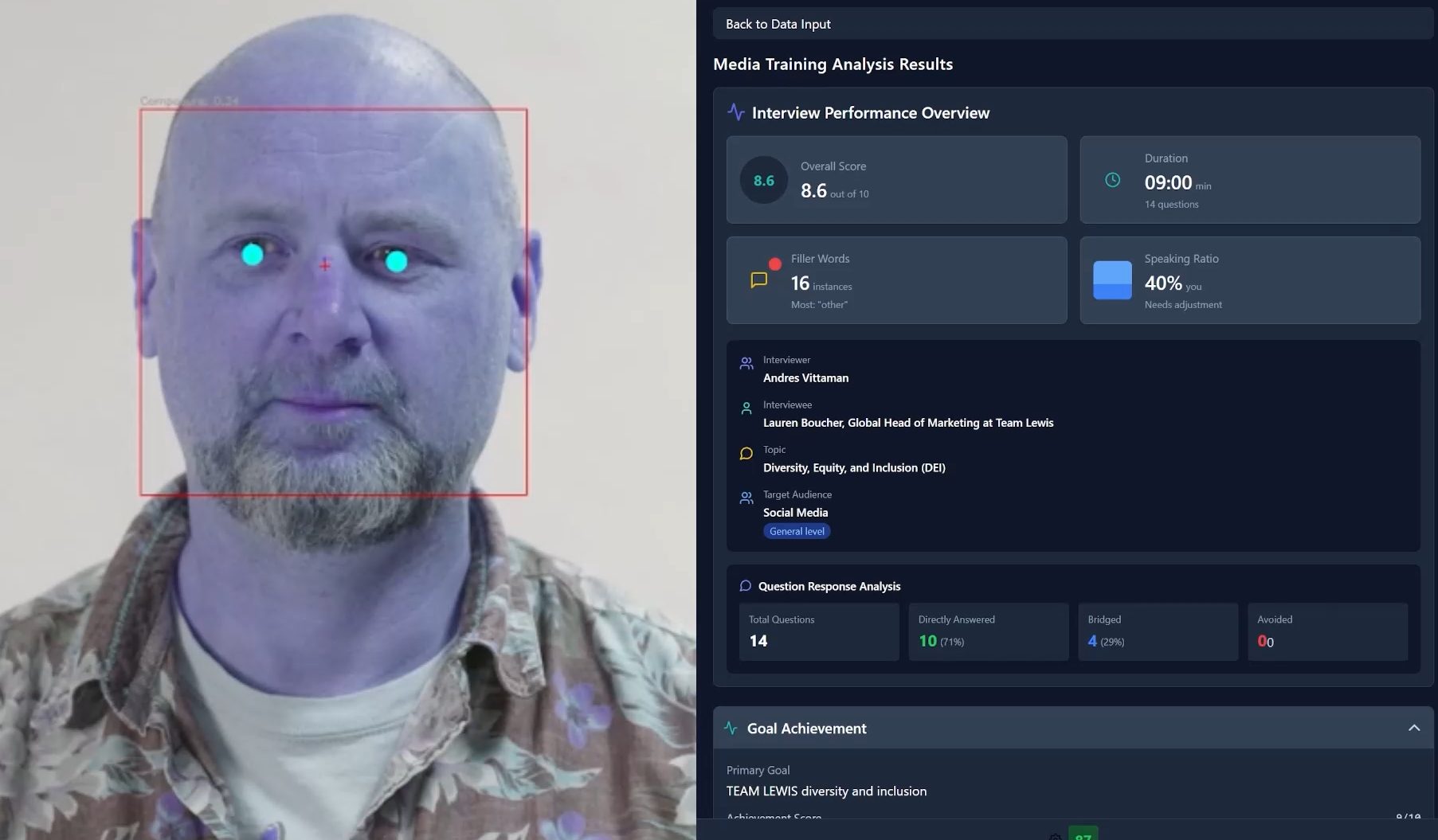Image resolution: width=1438 pixels, height=840 pixels.
Task: Click the Question Response Analysis bubble icon
Action: tap(745, 586)
